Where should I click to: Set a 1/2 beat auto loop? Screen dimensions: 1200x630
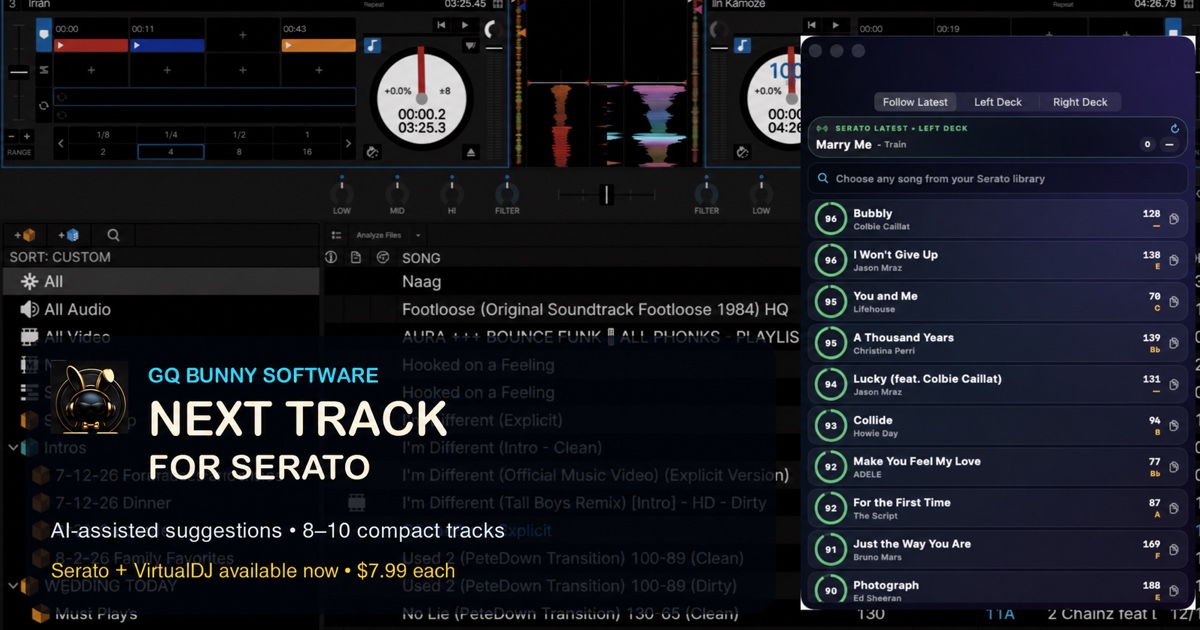239,135
